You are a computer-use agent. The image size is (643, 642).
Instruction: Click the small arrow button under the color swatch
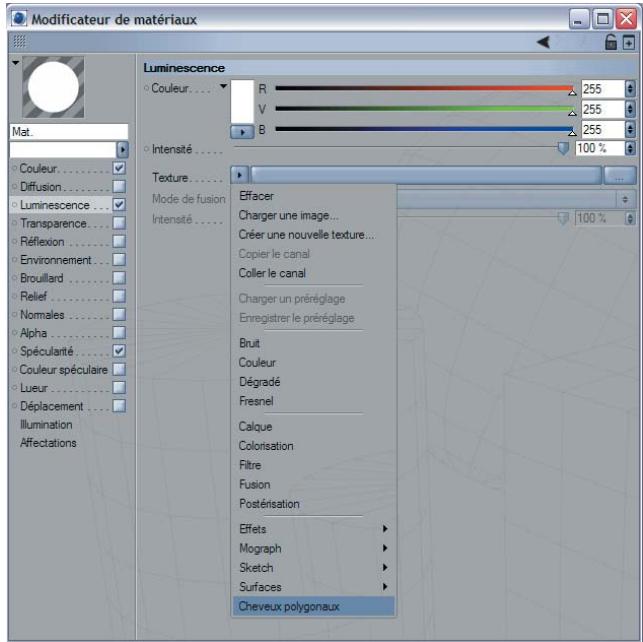coord(243,130)
